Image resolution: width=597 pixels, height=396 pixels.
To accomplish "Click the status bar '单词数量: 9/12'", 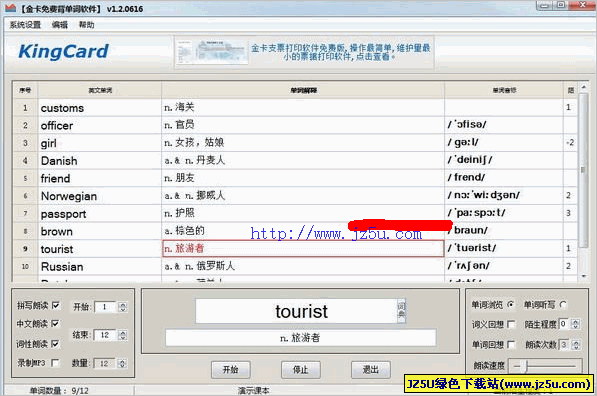I will pos(59,391).
